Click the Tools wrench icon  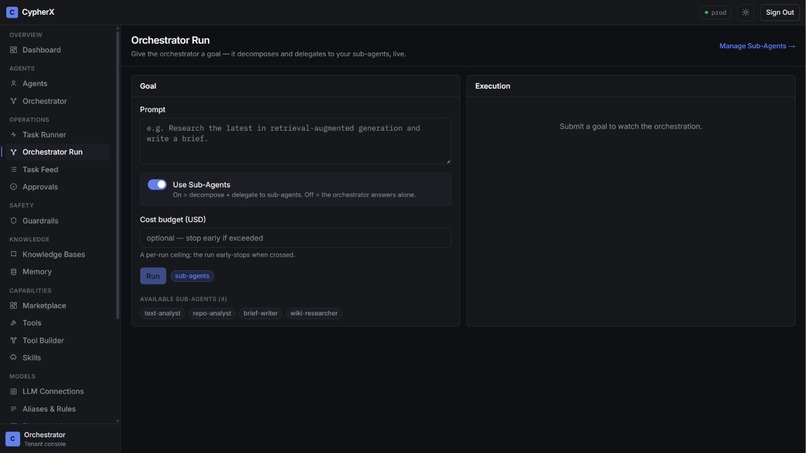pos(13,323)
